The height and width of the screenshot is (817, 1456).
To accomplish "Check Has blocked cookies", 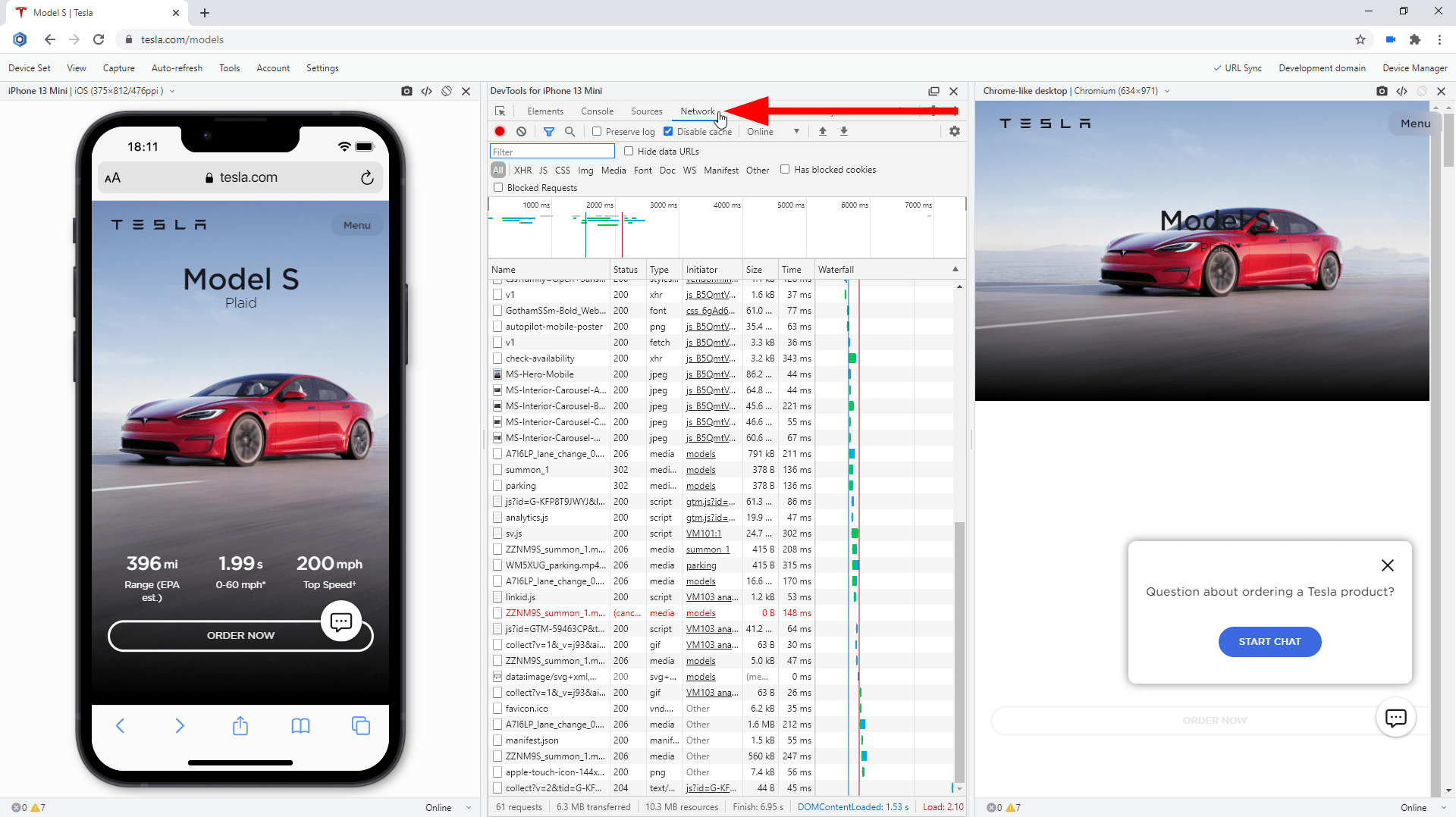I will [785, 169].
